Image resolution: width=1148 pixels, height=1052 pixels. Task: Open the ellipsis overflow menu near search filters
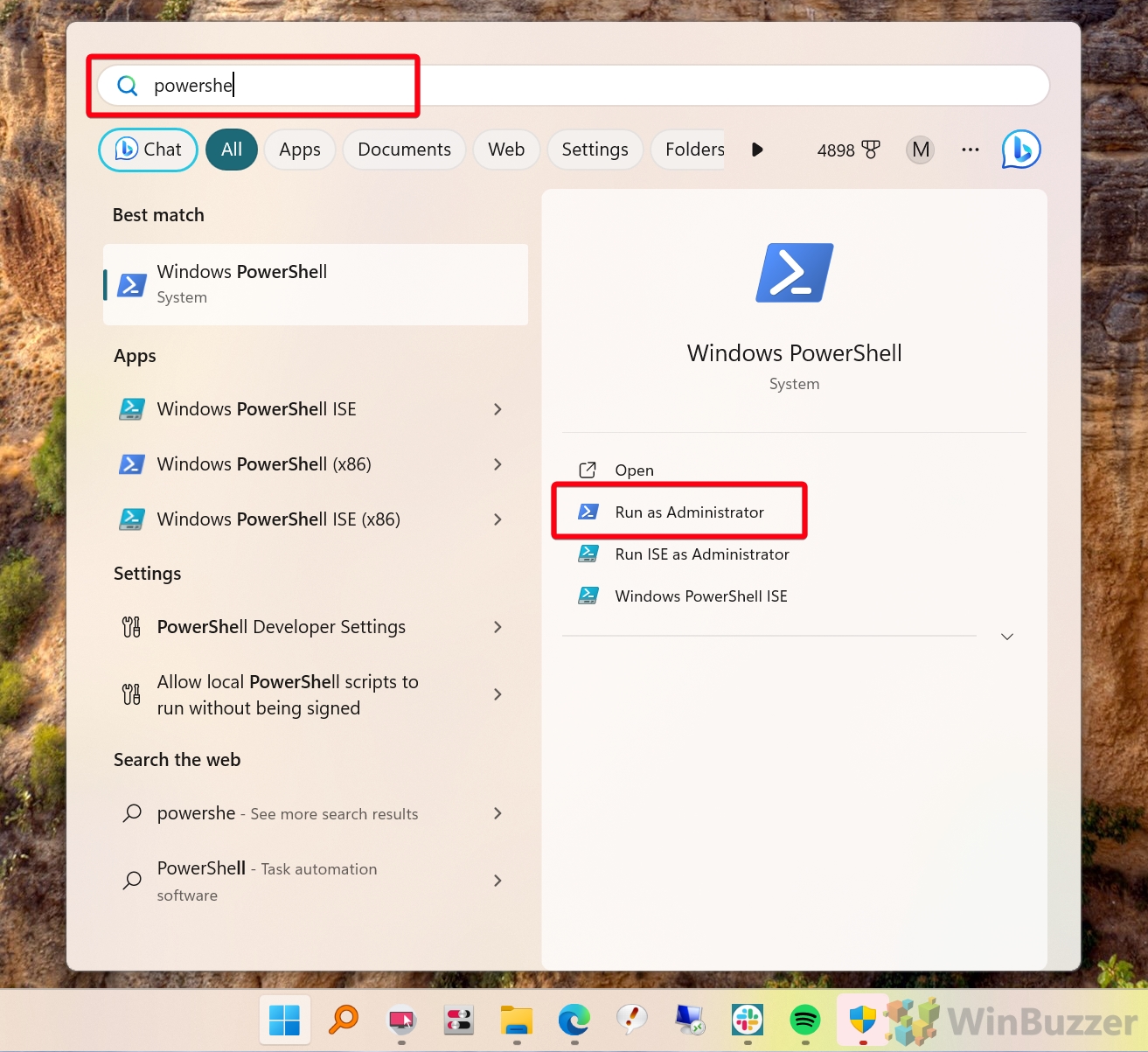(x=970, y=150)
